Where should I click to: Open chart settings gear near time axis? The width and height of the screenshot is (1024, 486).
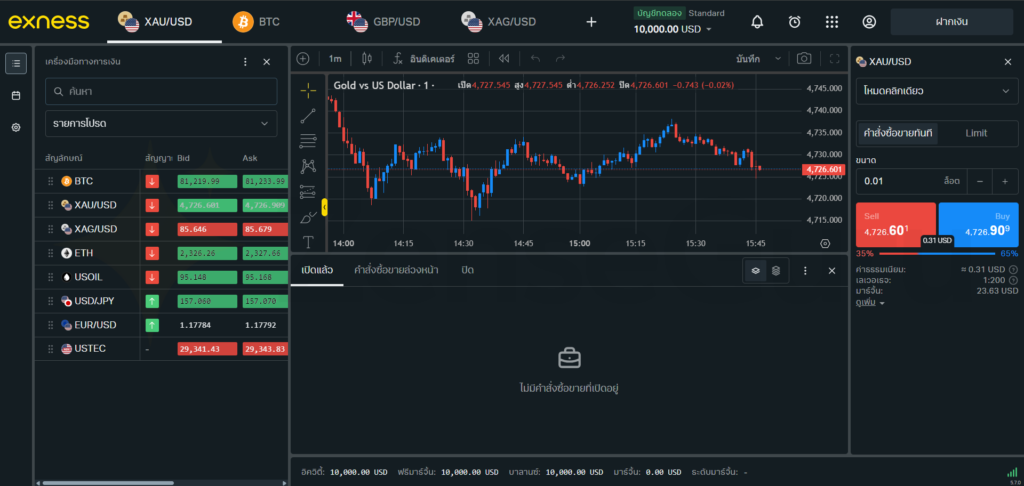pyautogui.click(x=825, y=243)
